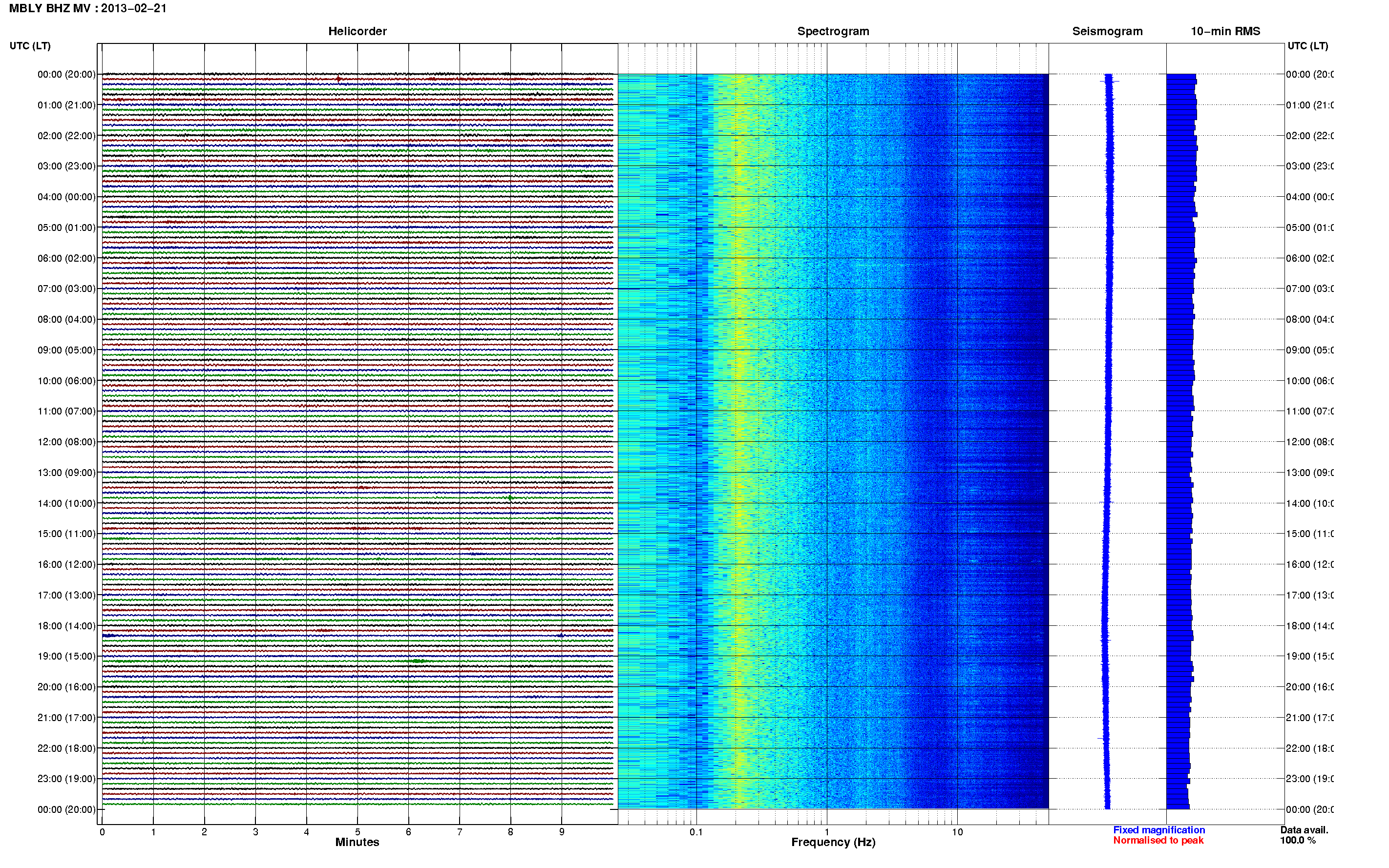Click the 'UTC (LT)' header above right time axis
Screen dimensions: 1389x868
click(x=1307, y=46)
